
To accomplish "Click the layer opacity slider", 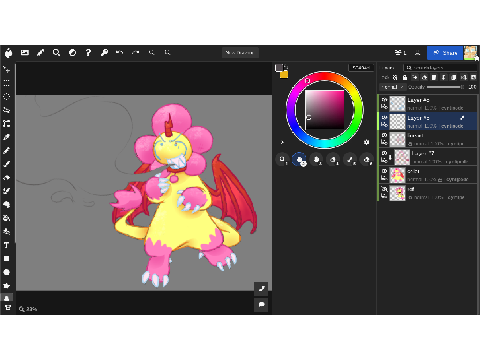I will click(x=445, y=87).
